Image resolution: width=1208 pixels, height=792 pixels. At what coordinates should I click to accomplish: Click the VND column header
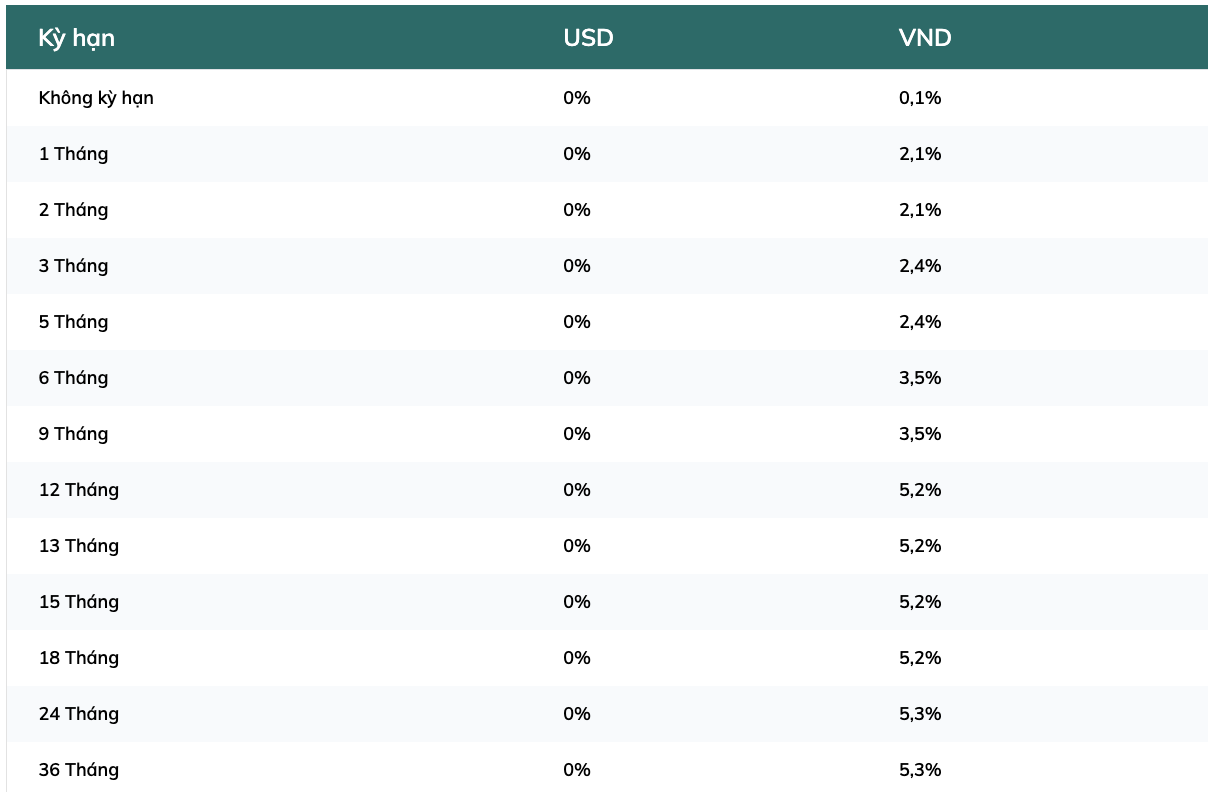tap(925, 38)
